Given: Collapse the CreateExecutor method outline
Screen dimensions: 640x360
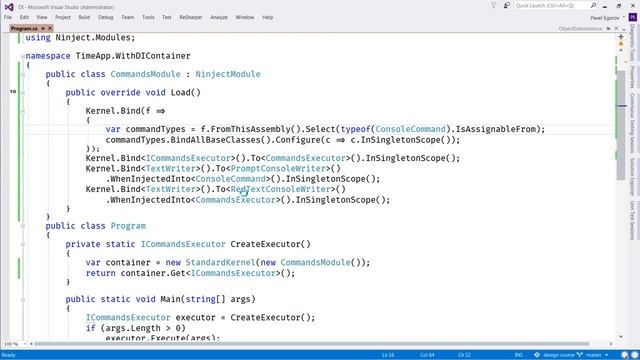Looking at the screenshot, I should [23, 244].
